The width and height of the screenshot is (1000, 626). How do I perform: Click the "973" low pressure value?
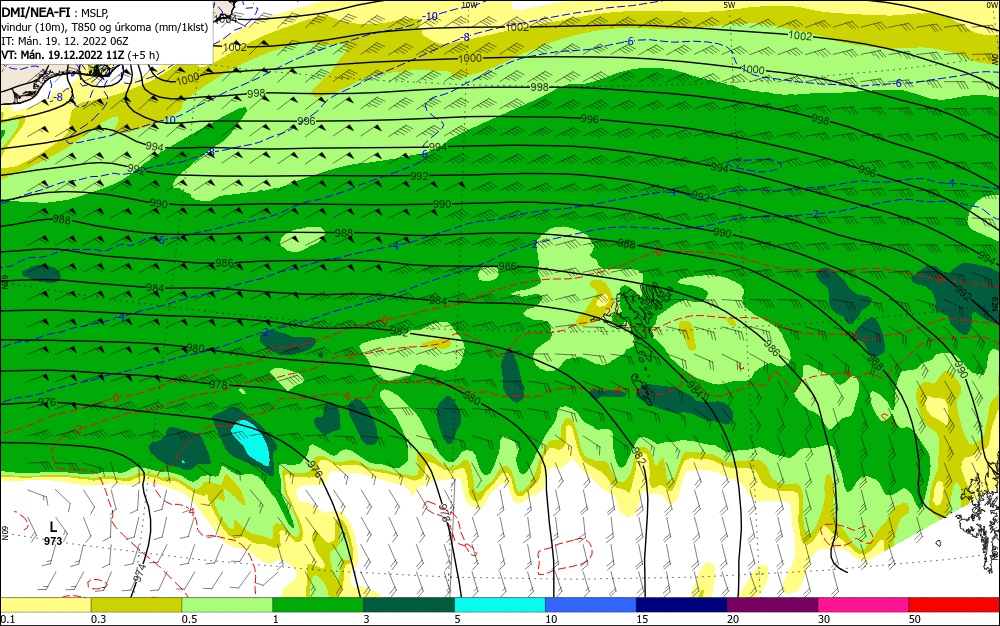[x=53, y=541]
